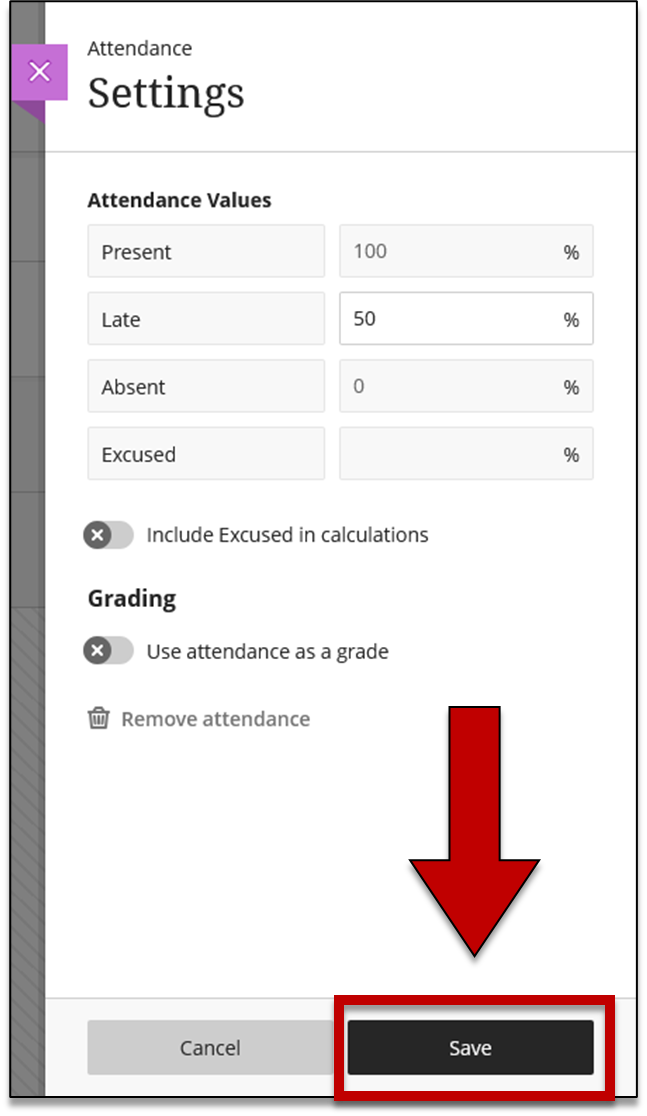Enable the Use attendance as a grade switch
Viewport: 647px width, 1116px height.
pyautogui.click(x=108, y=652)
